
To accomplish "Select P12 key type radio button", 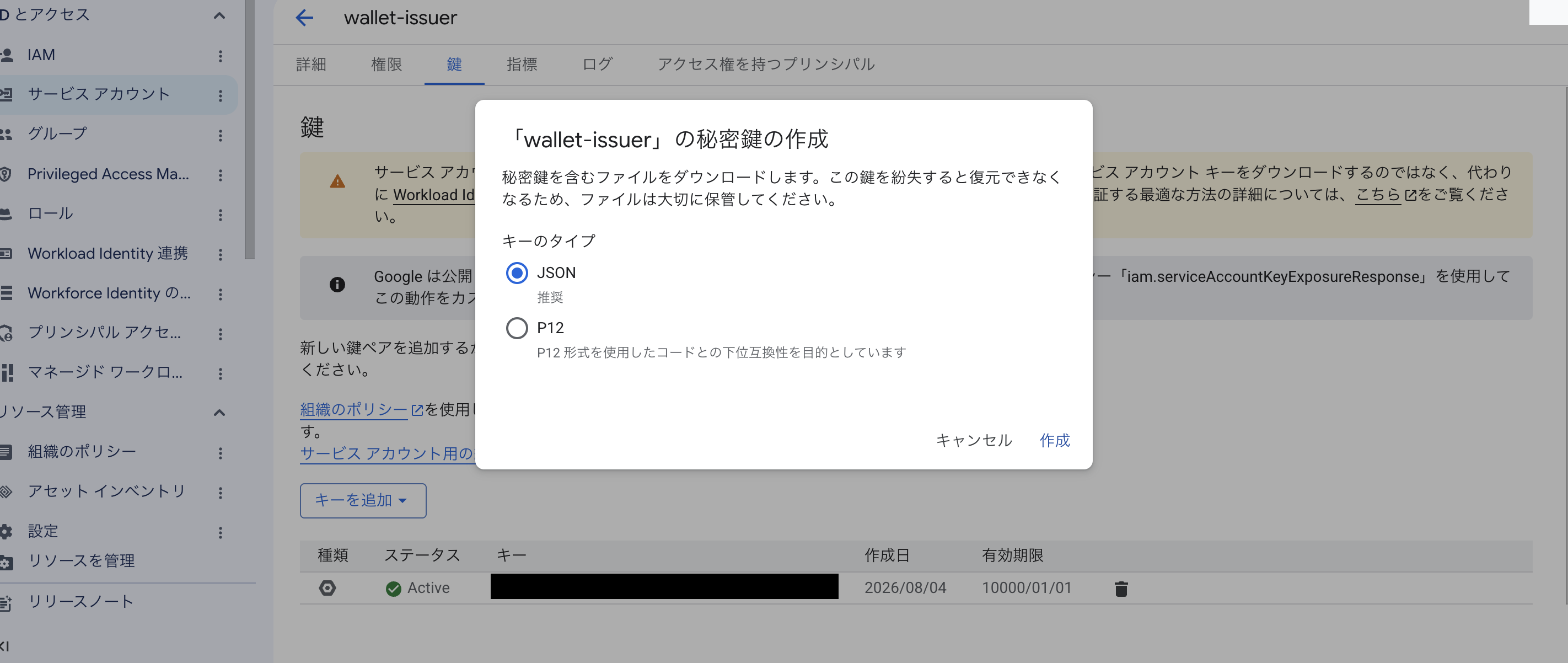I will pos(517,328).
